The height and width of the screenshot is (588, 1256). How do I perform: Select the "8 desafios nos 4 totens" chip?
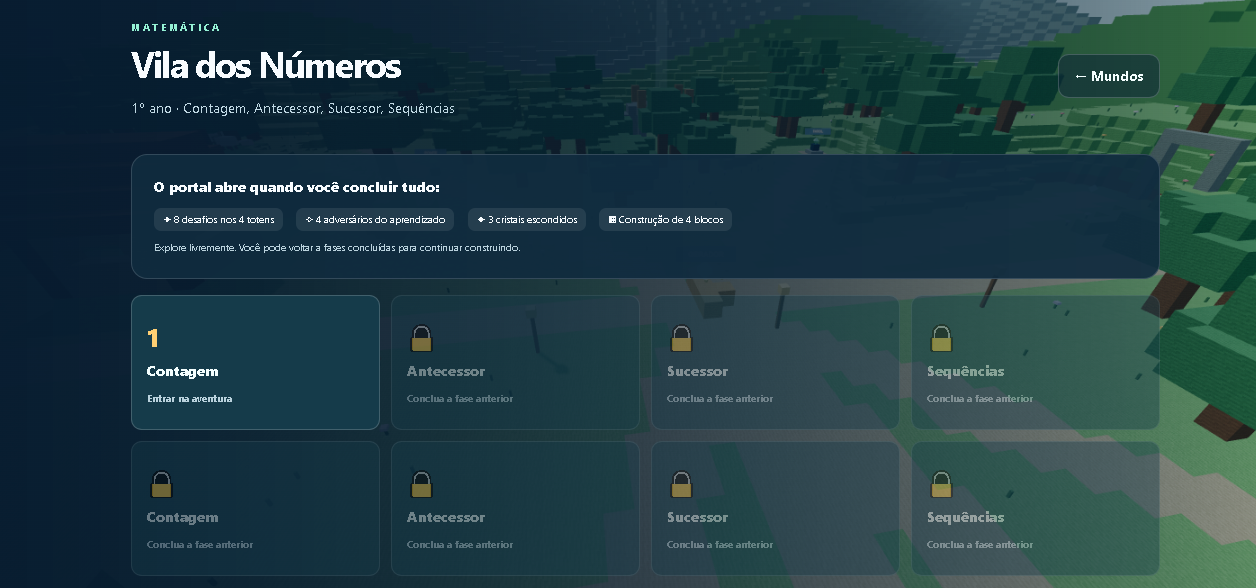click(219, 219)
